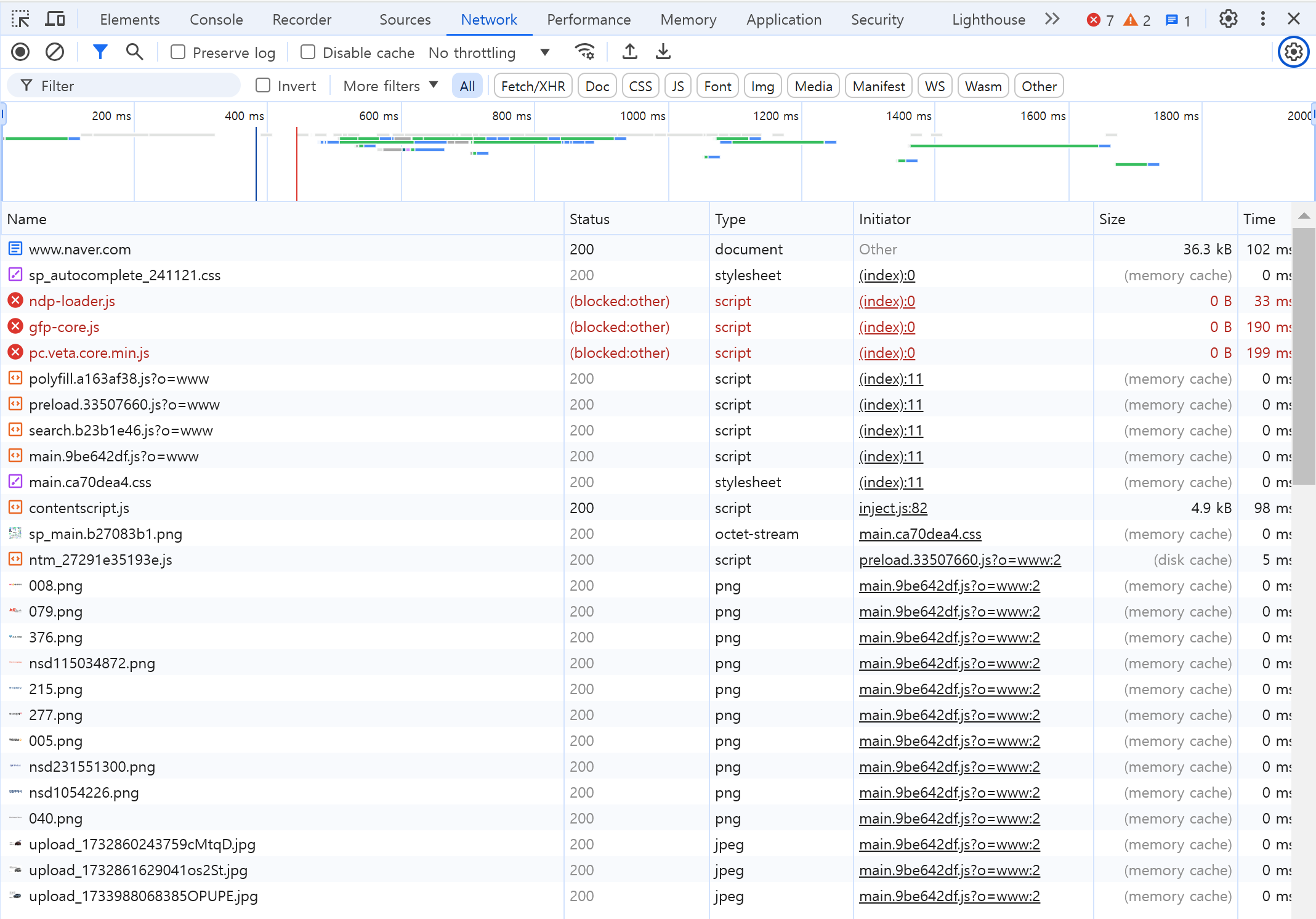Check the Disable cache option
The image size is (1316, 919).
pyautogui.click(x=308, y=52)
